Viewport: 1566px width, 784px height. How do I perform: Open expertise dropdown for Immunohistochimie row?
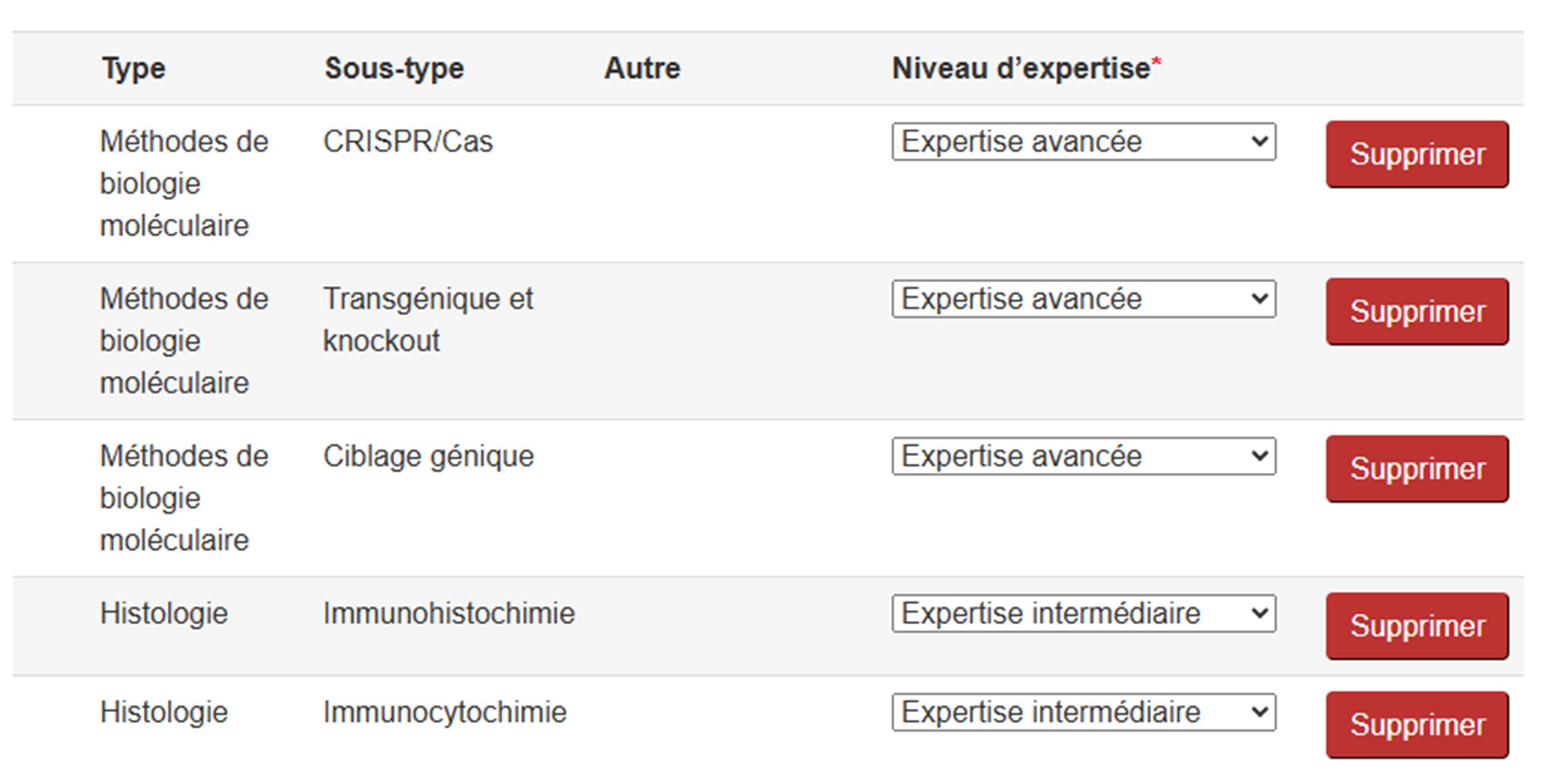tap(1083, 613)
